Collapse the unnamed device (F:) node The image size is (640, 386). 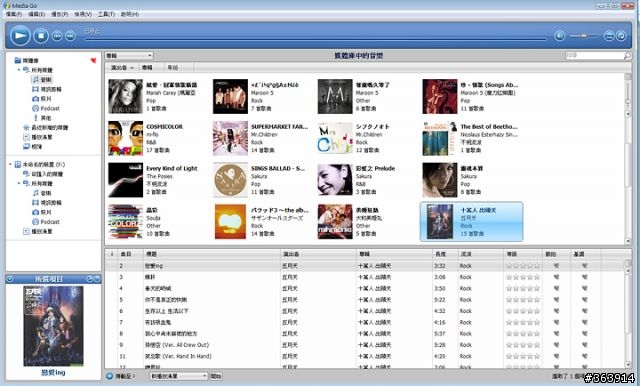(x=11, y=164)
